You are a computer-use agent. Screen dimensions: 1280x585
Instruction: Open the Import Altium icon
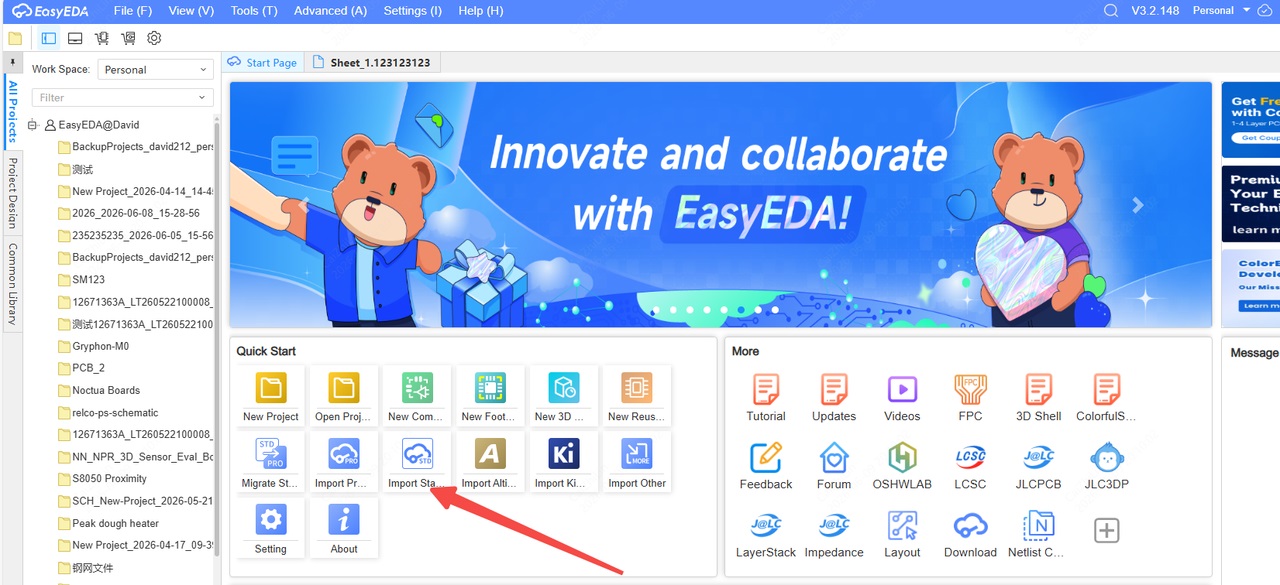click(490, 462)
